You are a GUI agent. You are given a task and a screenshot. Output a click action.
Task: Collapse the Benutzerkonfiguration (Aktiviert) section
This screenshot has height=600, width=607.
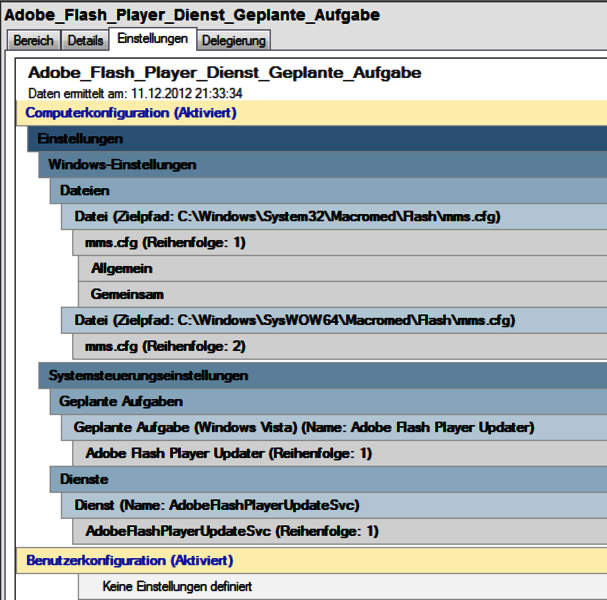point(312,561)
